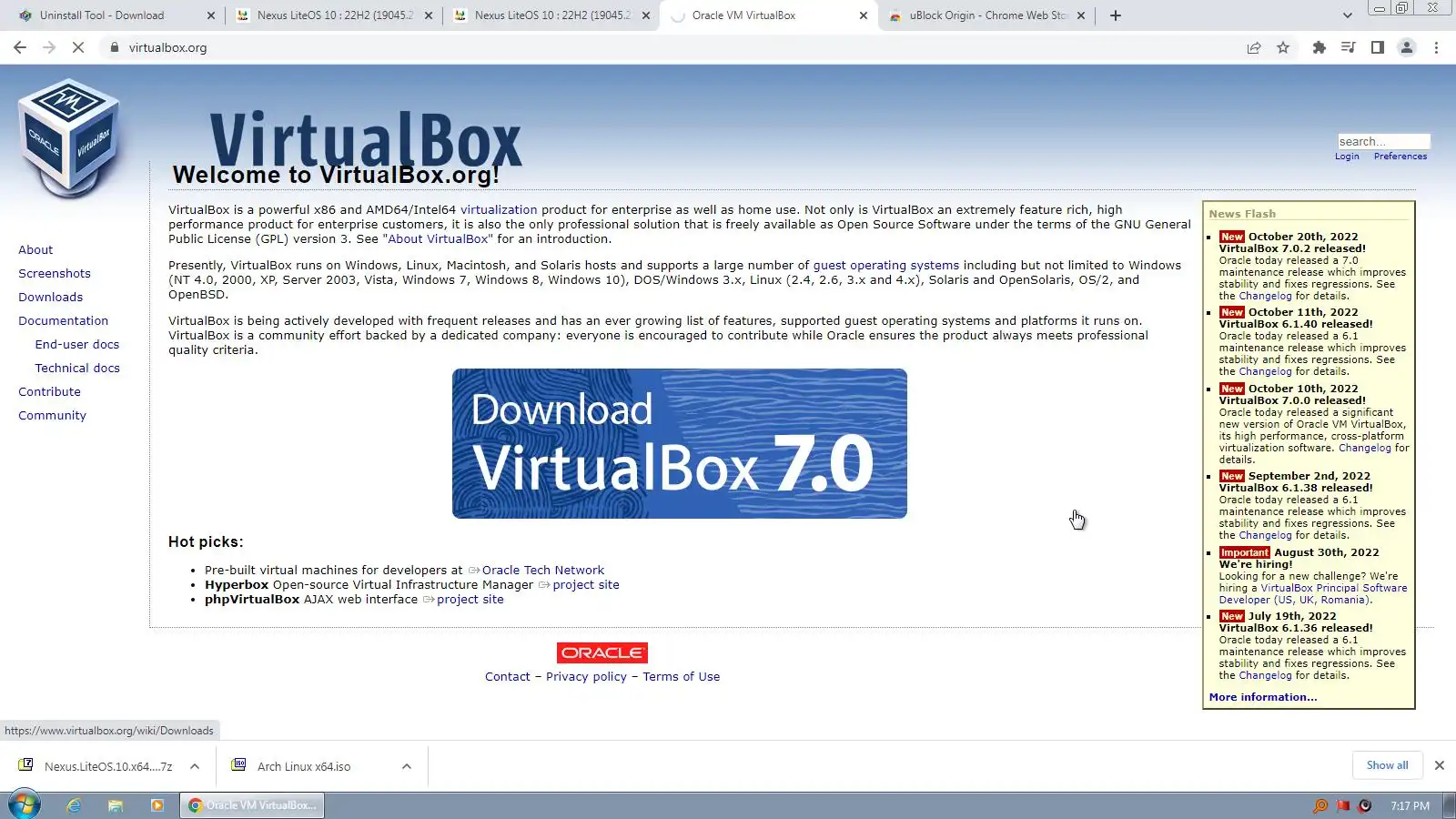1456x819 pixels.
Task: Click the Action Center flag tray icon
Action: click(x=1343, y=805)
